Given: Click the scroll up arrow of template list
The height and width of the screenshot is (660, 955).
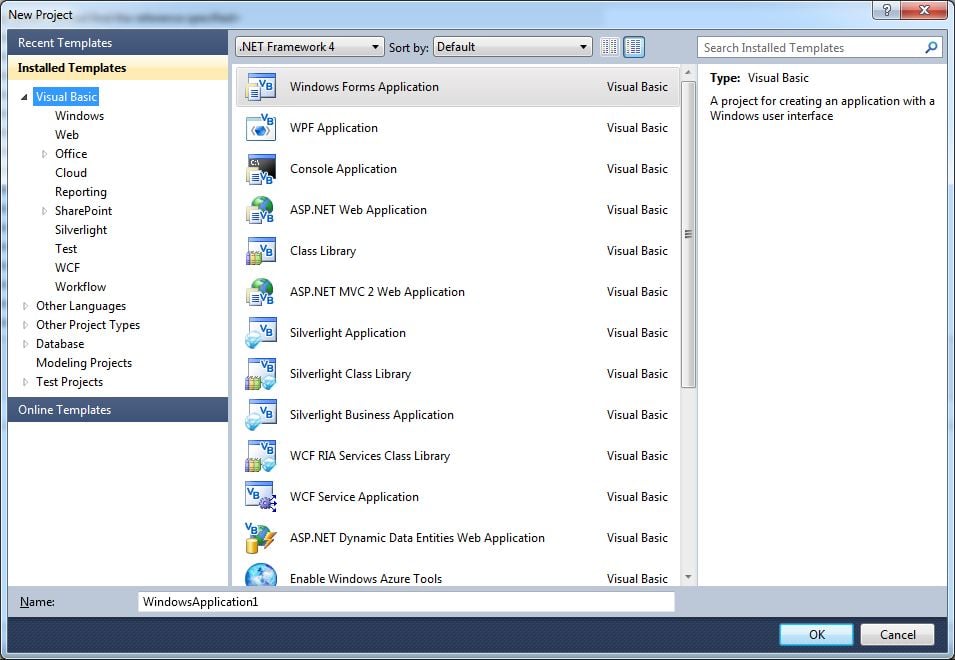Looking at the screenshot, I should [688, 72].
